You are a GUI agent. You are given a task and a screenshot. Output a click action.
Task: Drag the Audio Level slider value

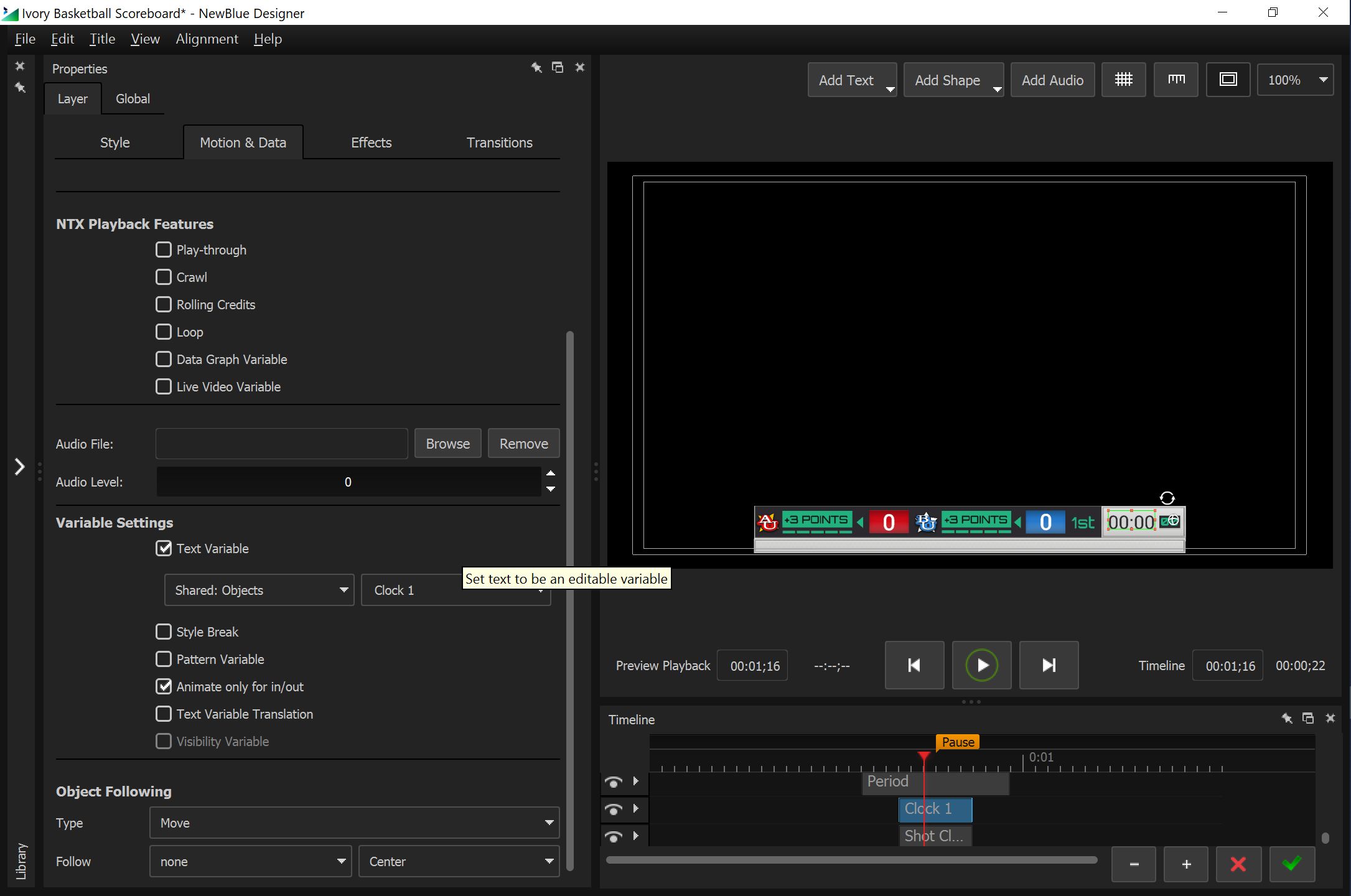click(x=347, y=482)
